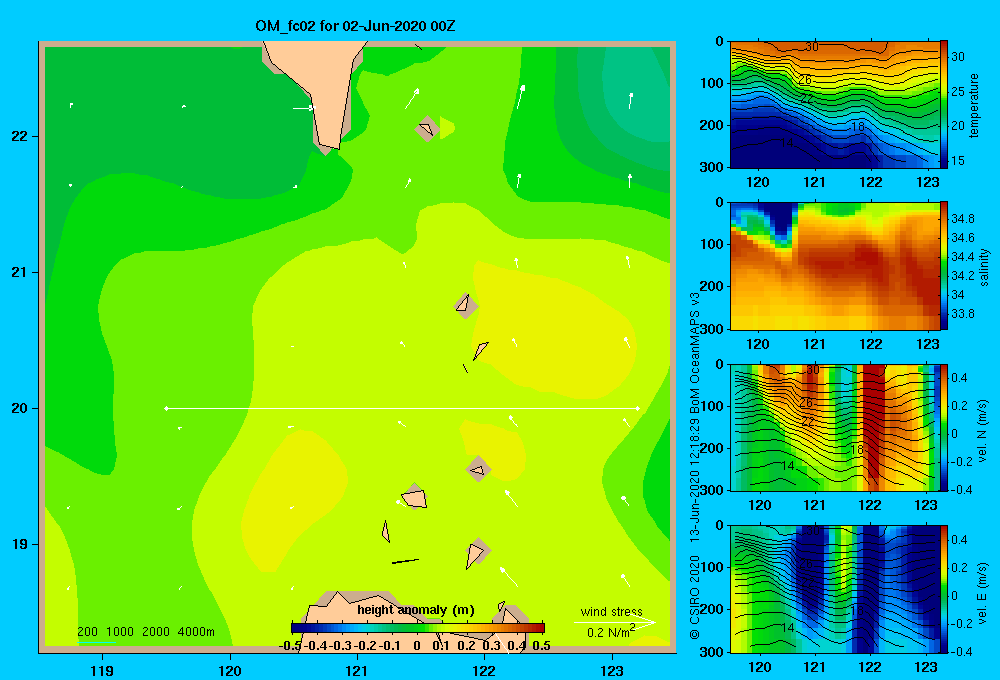Click the temperature colorbar
This screenshot has width=1000, height=680.
coord(944,105)
